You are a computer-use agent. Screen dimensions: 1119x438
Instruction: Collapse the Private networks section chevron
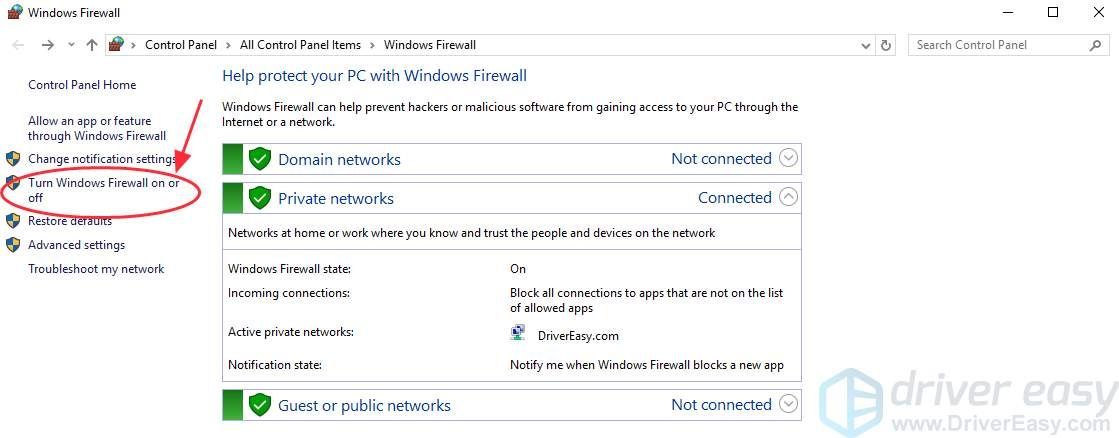click(x=788, y=197)
